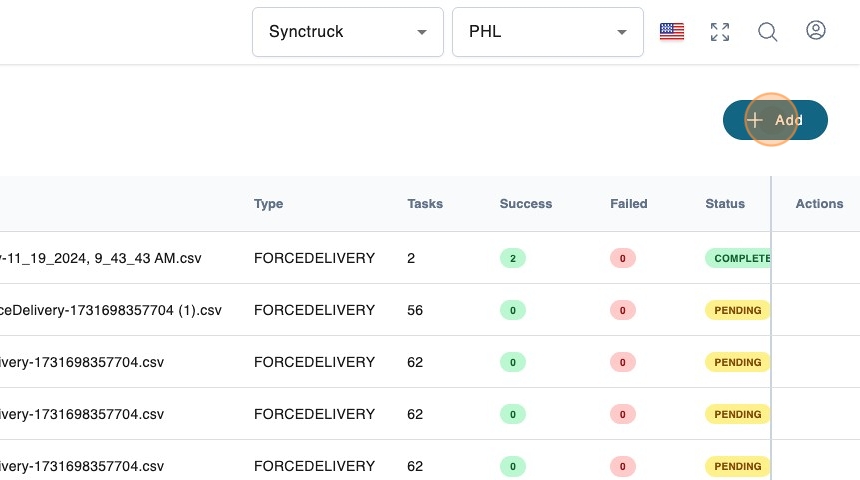Click the Add button

coord(775,120)
